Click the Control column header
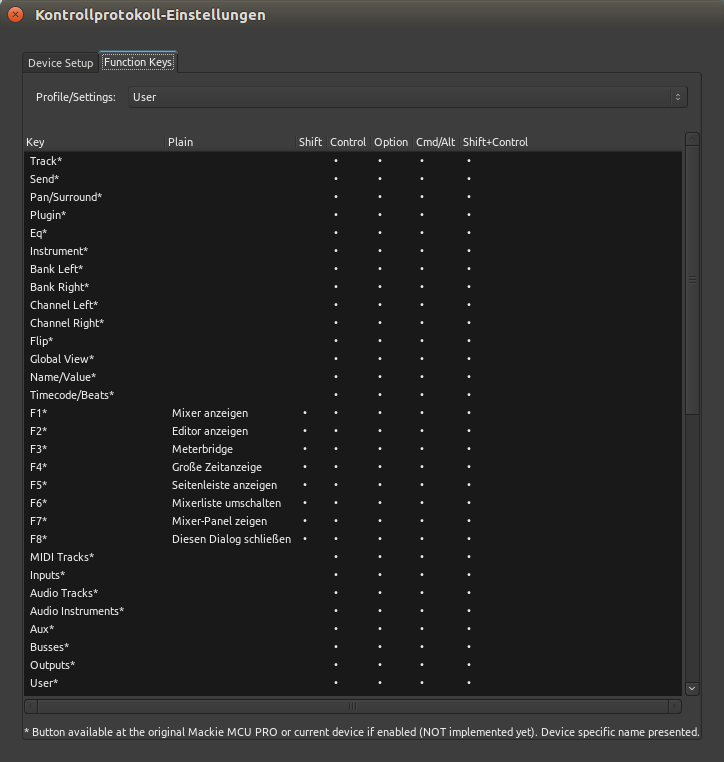Viewport: 724px width, 762px height. (348, 142)
